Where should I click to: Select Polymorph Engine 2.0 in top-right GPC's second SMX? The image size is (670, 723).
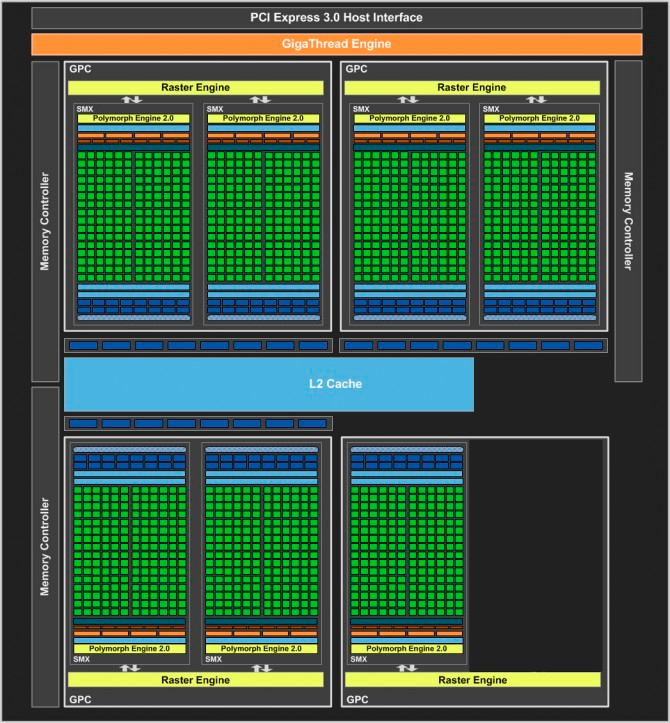coord(540,119)
